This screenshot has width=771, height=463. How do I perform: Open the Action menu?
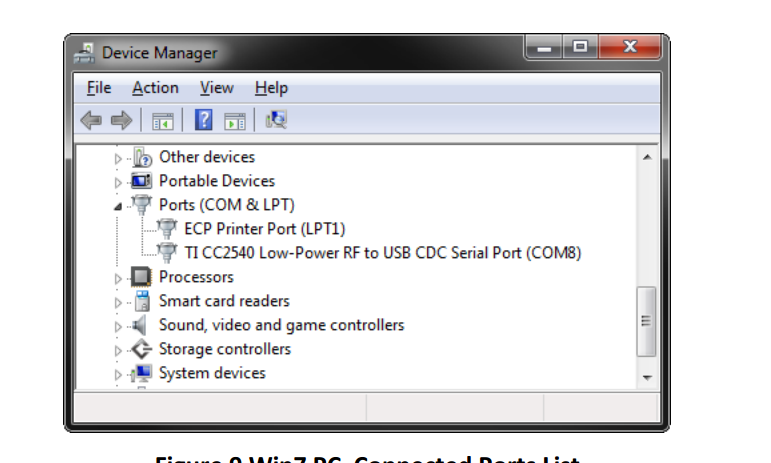click(x=155, y=88)
